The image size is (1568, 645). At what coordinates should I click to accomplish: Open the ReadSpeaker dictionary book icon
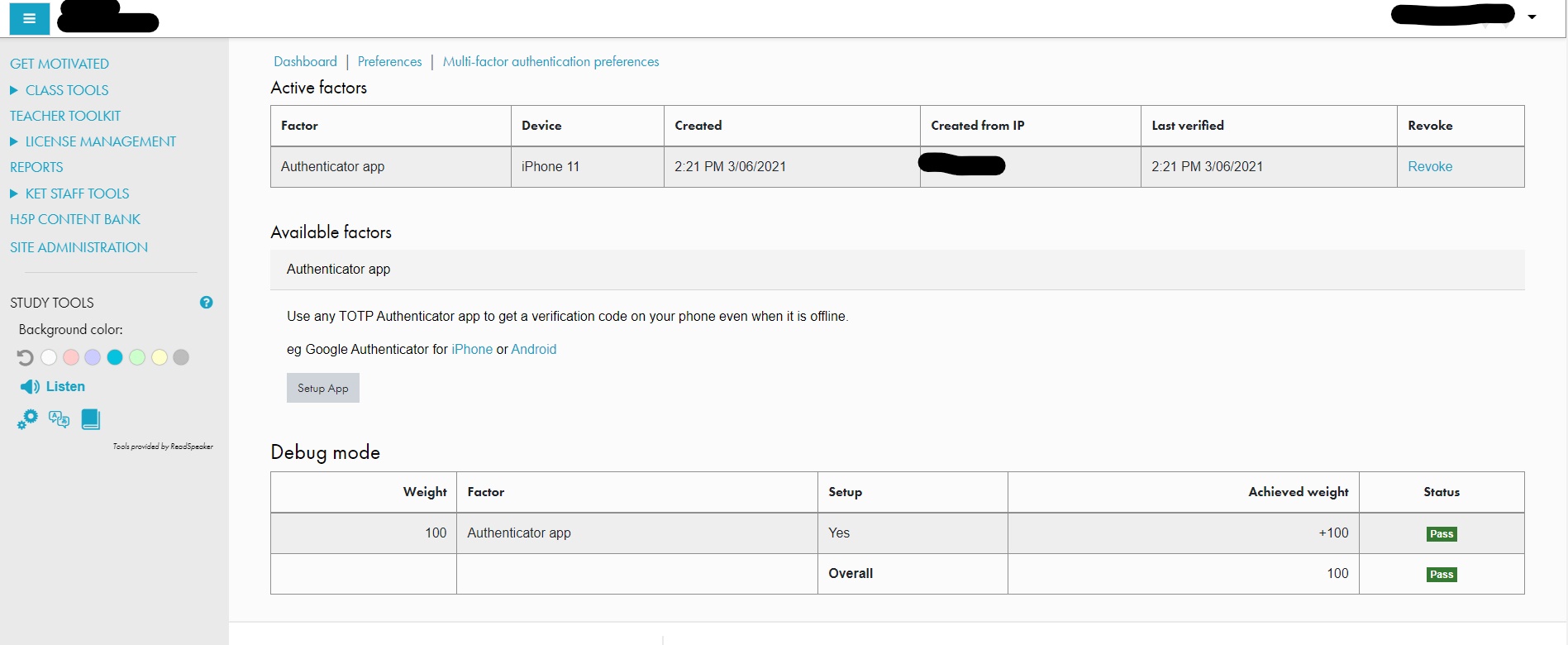coord(91,419)
